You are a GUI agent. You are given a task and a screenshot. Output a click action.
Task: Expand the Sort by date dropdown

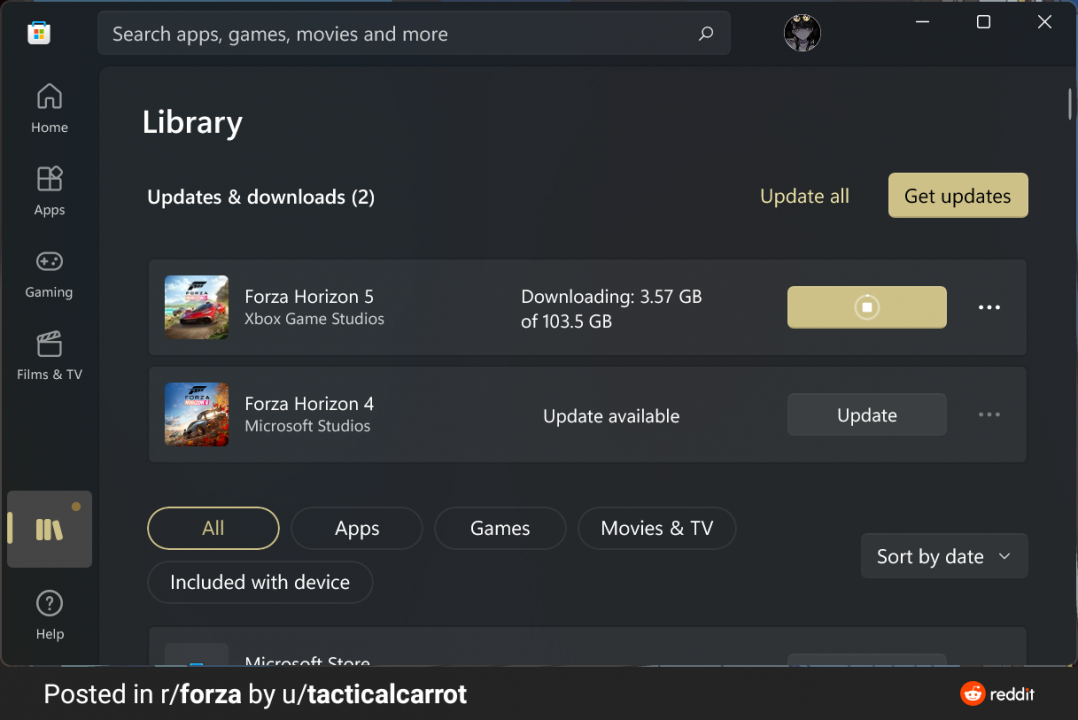(x=944, y=556)
